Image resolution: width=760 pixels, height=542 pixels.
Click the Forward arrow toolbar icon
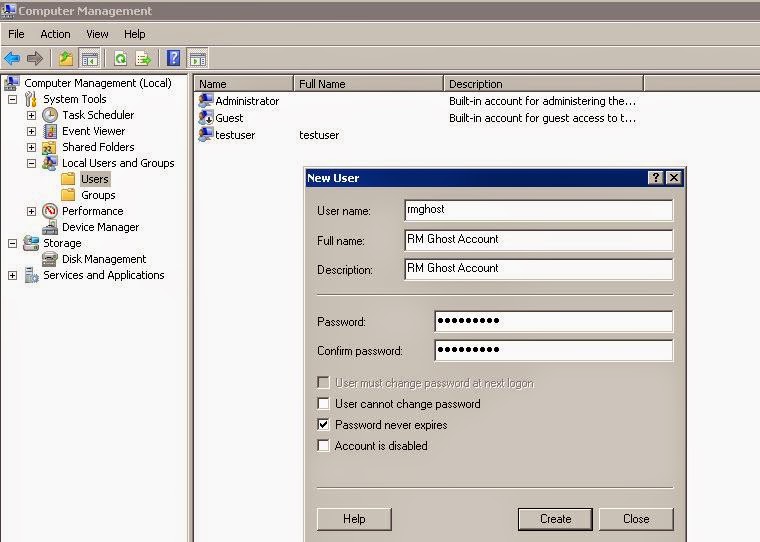[35, 59]
